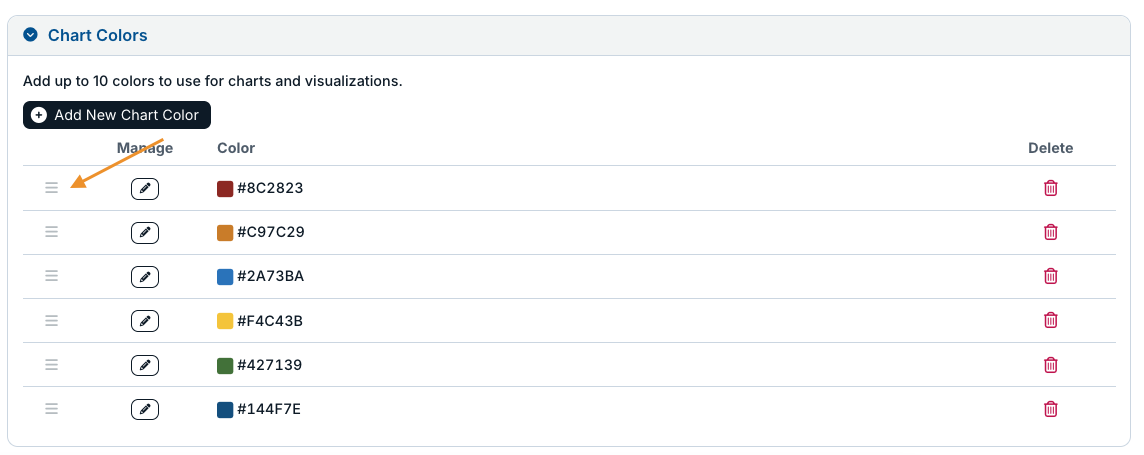Delete the #144F7E chart color

pyautogui.click(x=1051, y=408)
